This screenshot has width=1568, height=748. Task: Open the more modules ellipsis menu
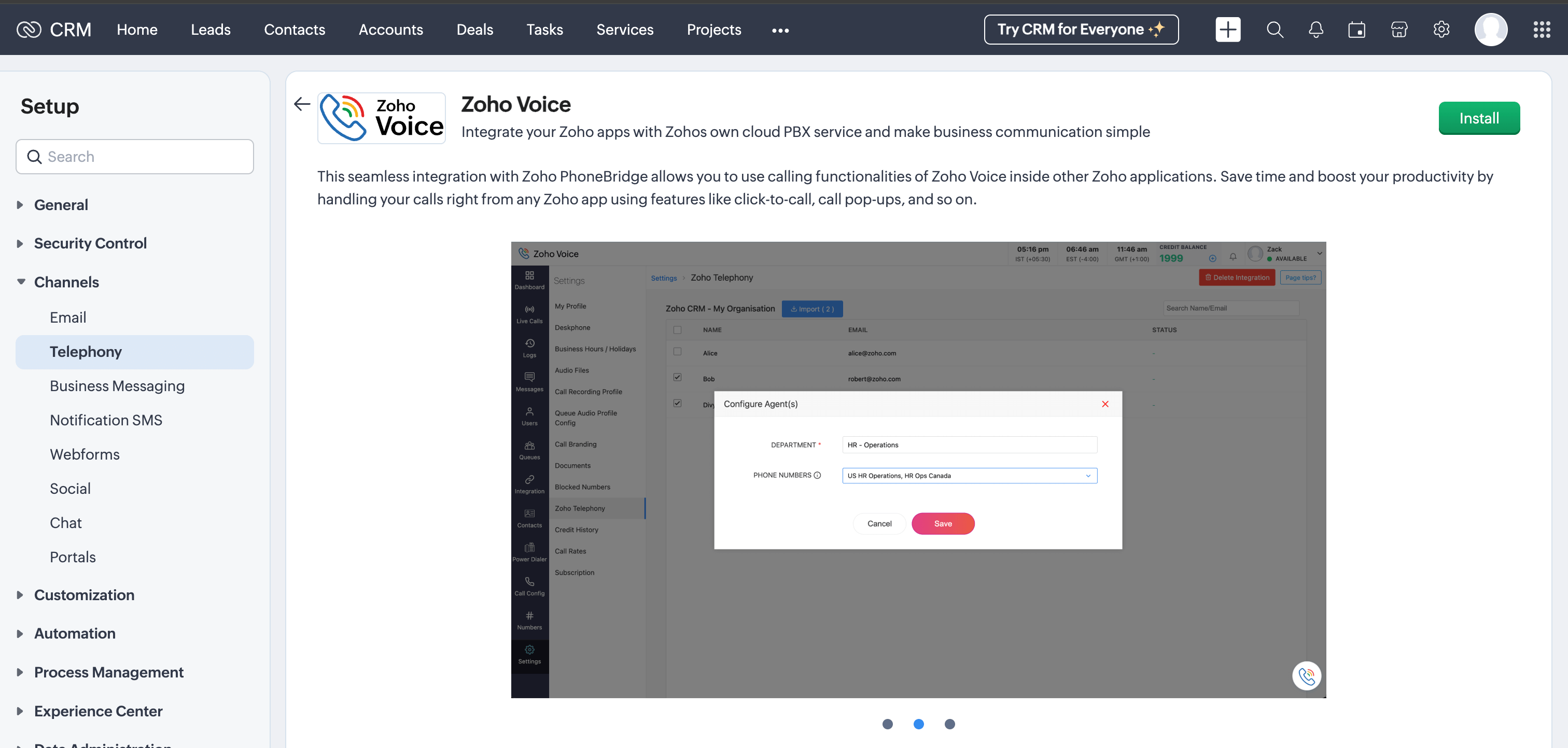[780, 31]
